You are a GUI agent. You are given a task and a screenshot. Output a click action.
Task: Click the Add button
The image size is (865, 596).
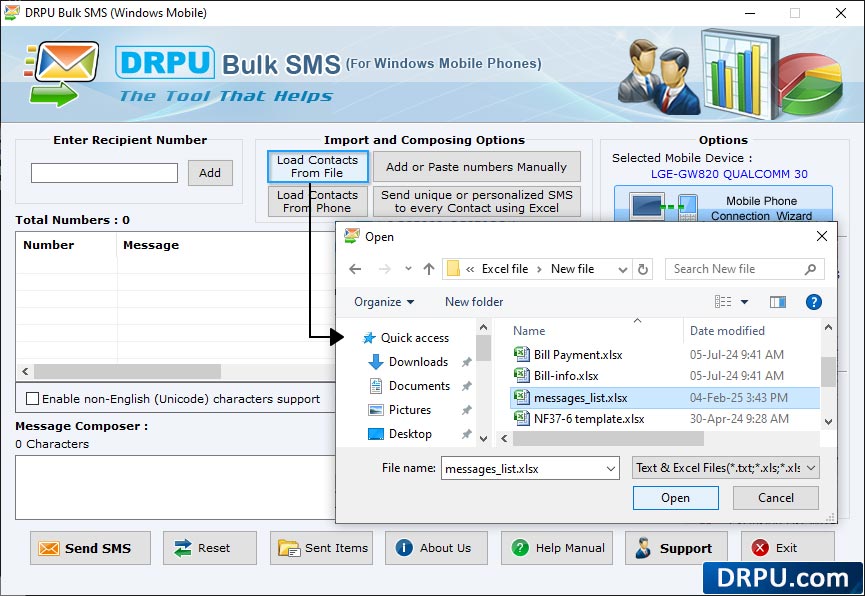click(x=210, y=173)
